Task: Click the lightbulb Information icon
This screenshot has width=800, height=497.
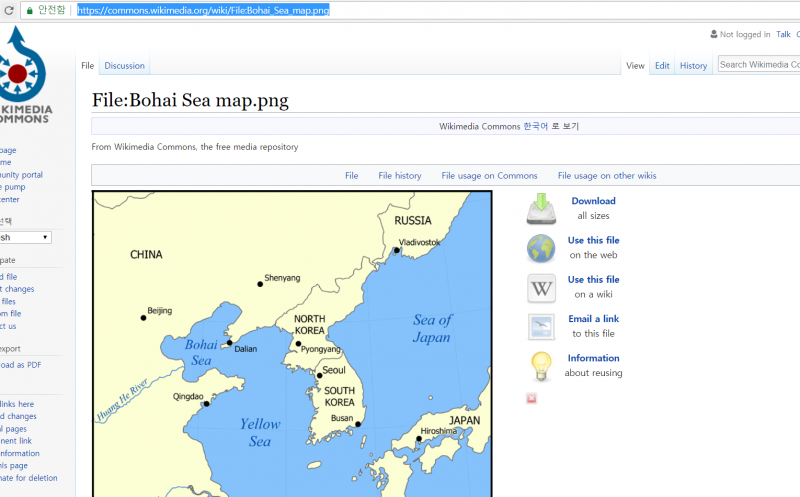Action: [541, 366]
